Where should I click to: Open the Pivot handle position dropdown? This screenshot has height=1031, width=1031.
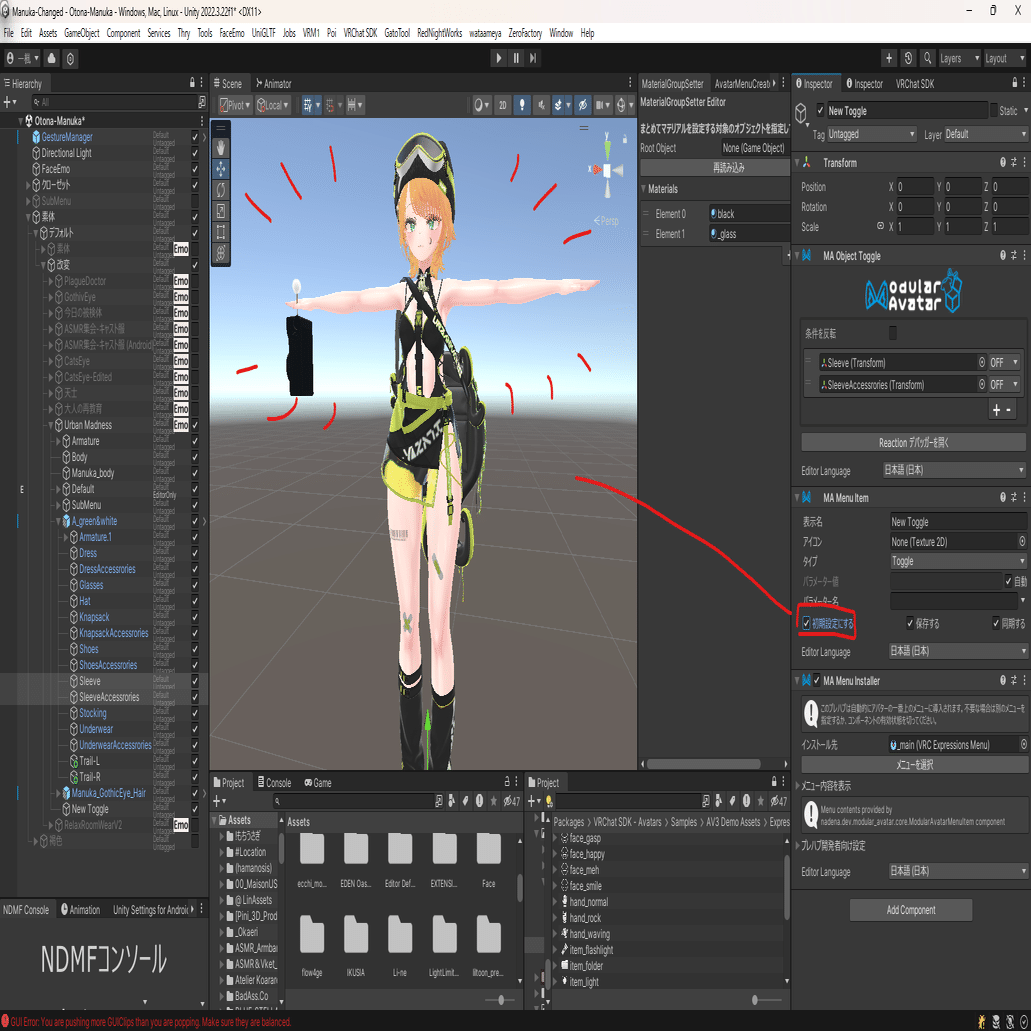pyautogui.click(x=235, y=105)
